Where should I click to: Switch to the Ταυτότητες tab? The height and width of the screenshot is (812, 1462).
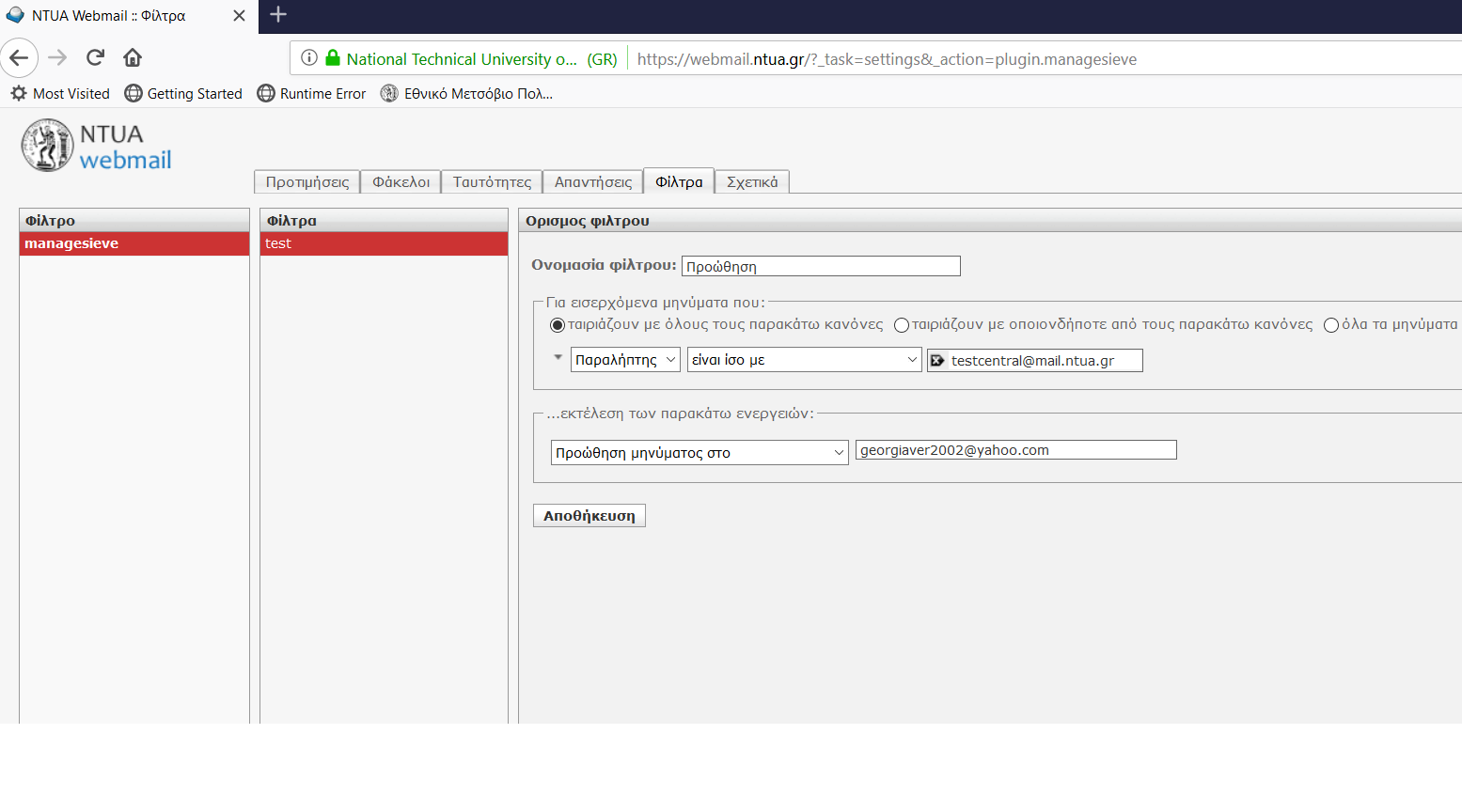pyautogui.click(x=492, y=181)
